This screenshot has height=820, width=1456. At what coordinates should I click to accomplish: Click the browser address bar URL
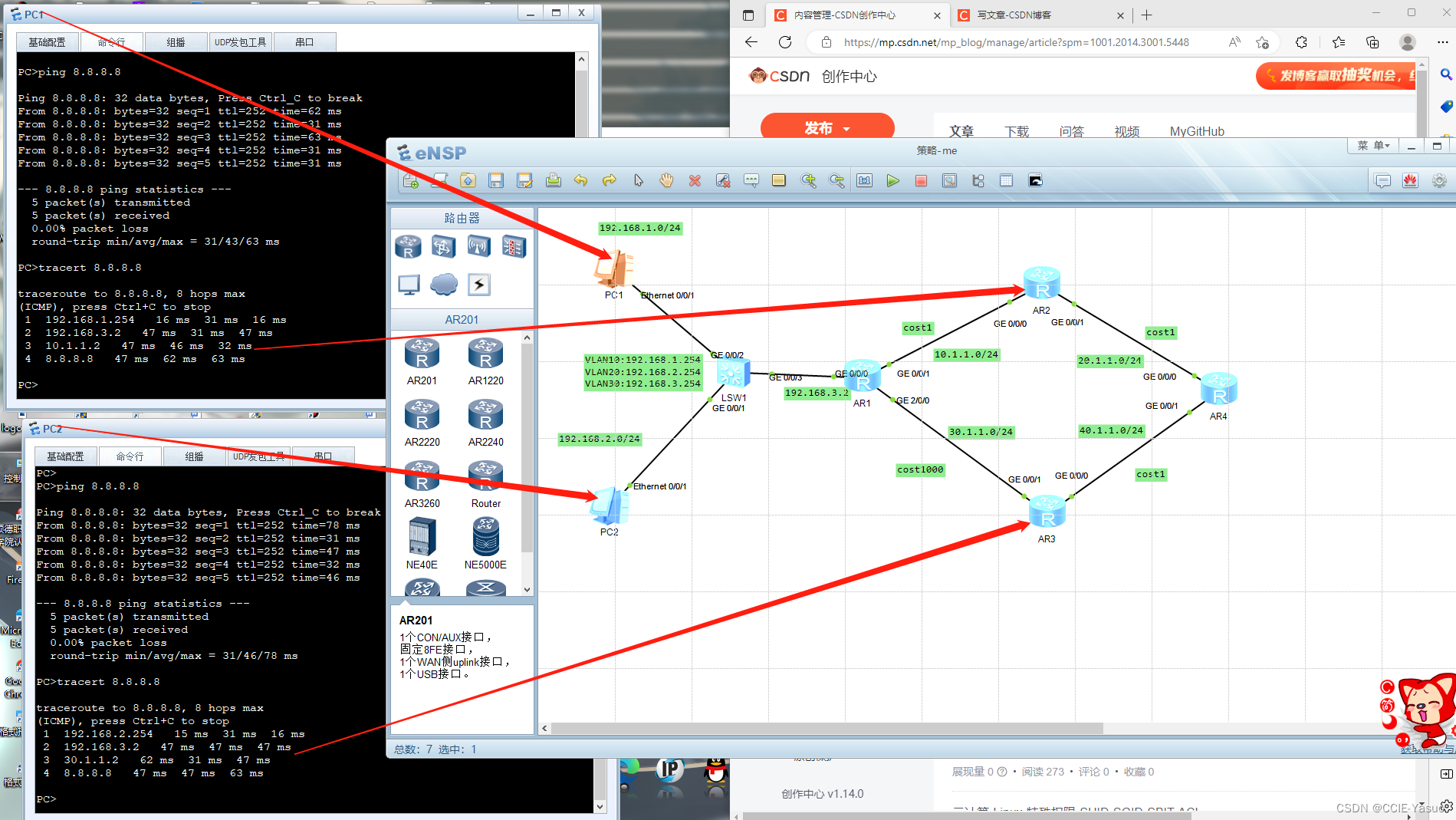point(1017,42)
